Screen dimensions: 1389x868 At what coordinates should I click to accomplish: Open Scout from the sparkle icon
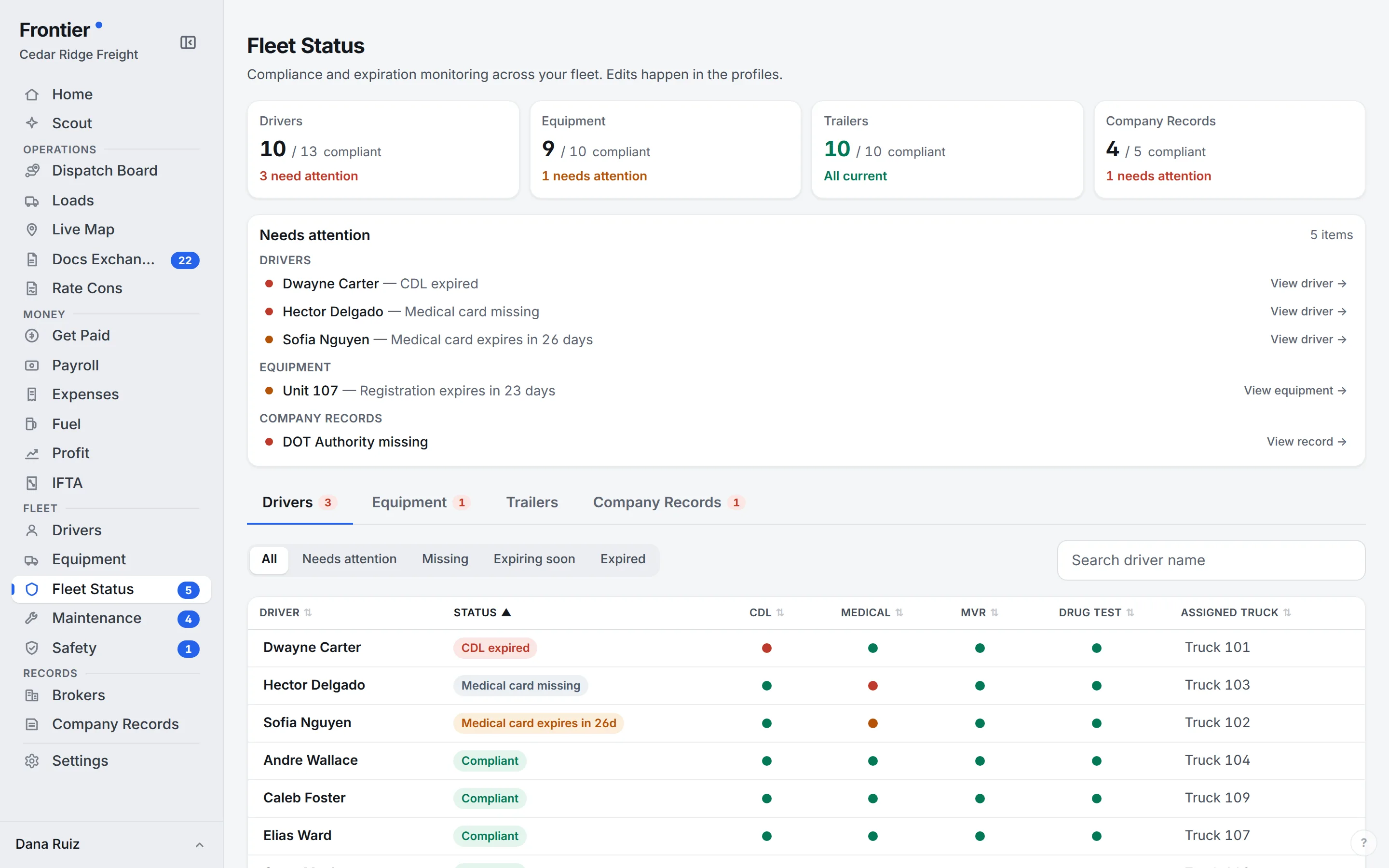[x=32, y=123]
